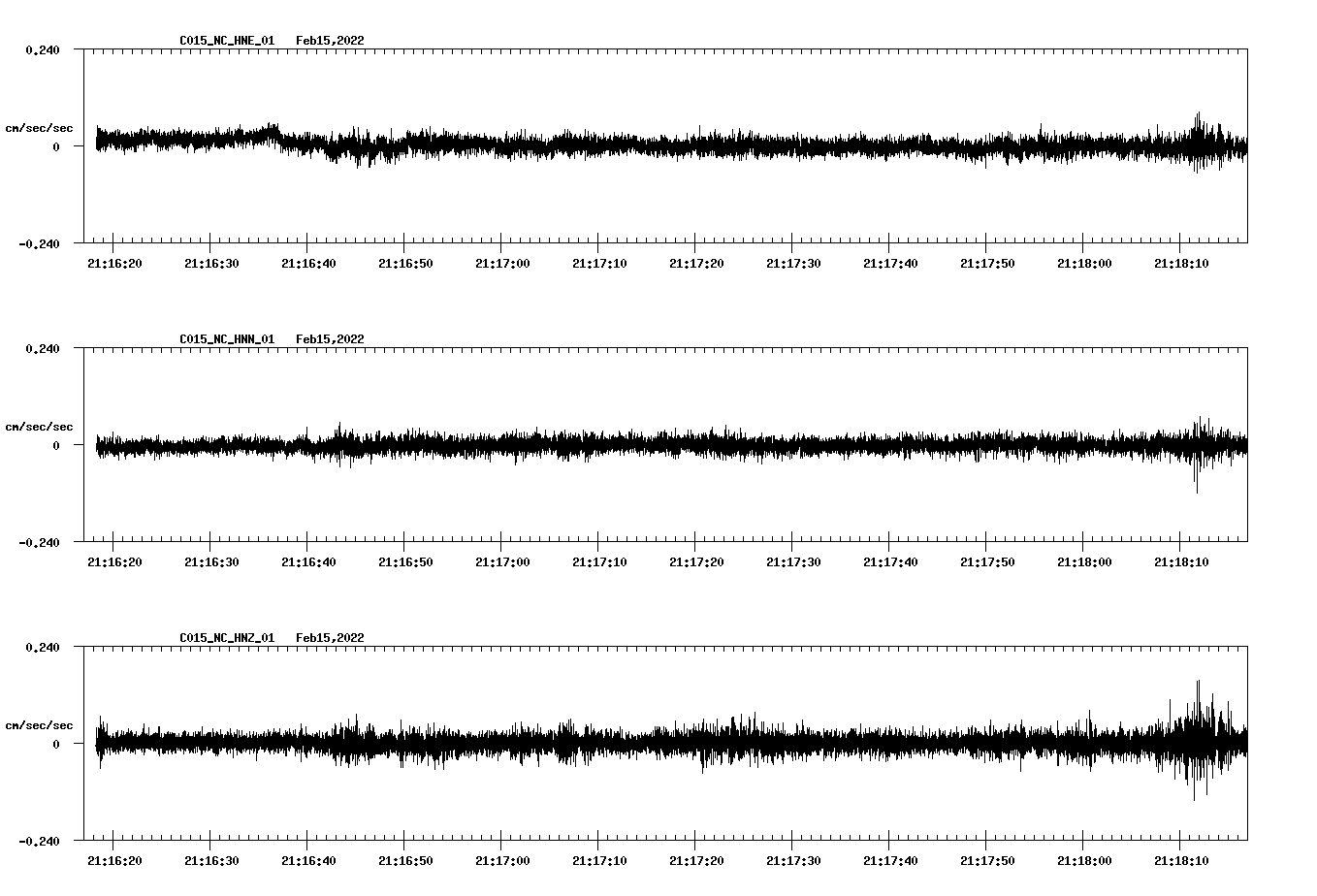Image resolution: width=1317 pixels, height=896 pixels.
Task: Pick the 21:18:10 timestamp under HNZ plot
Action: (x=1181, y=861)
